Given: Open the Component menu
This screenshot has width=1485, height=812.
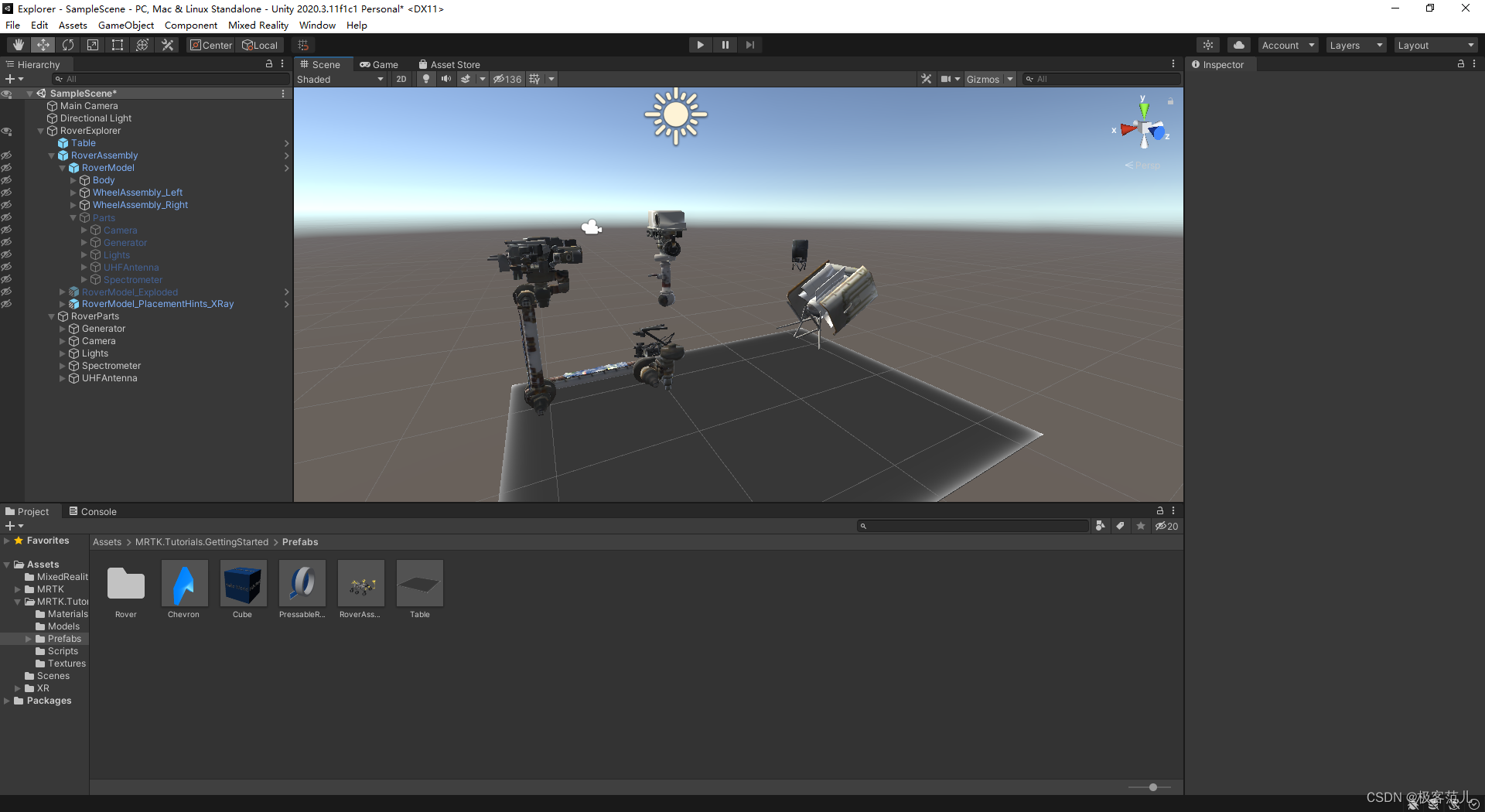Looking at the screenshot, I should (x=191, y=25).
